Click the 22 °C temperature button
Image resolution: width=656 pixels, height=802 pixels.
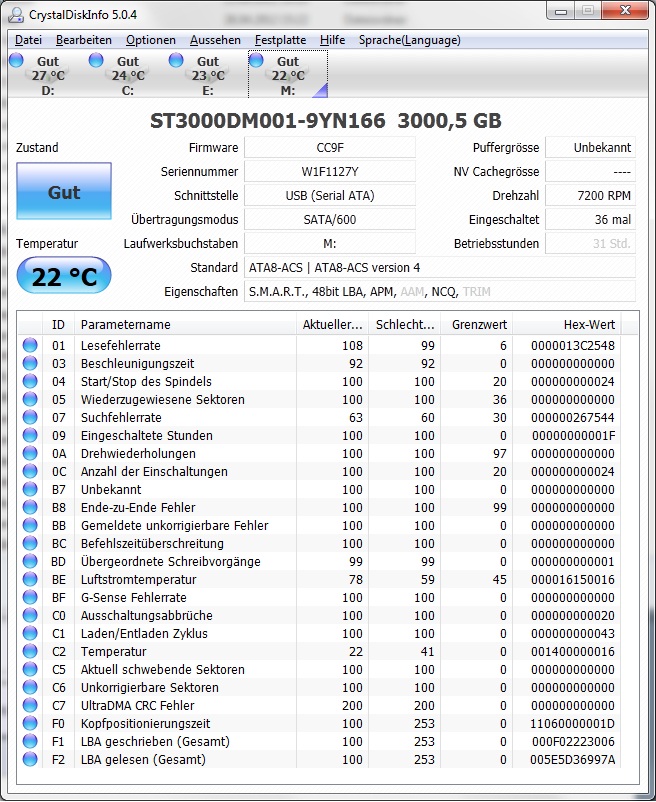pos(64,276)
